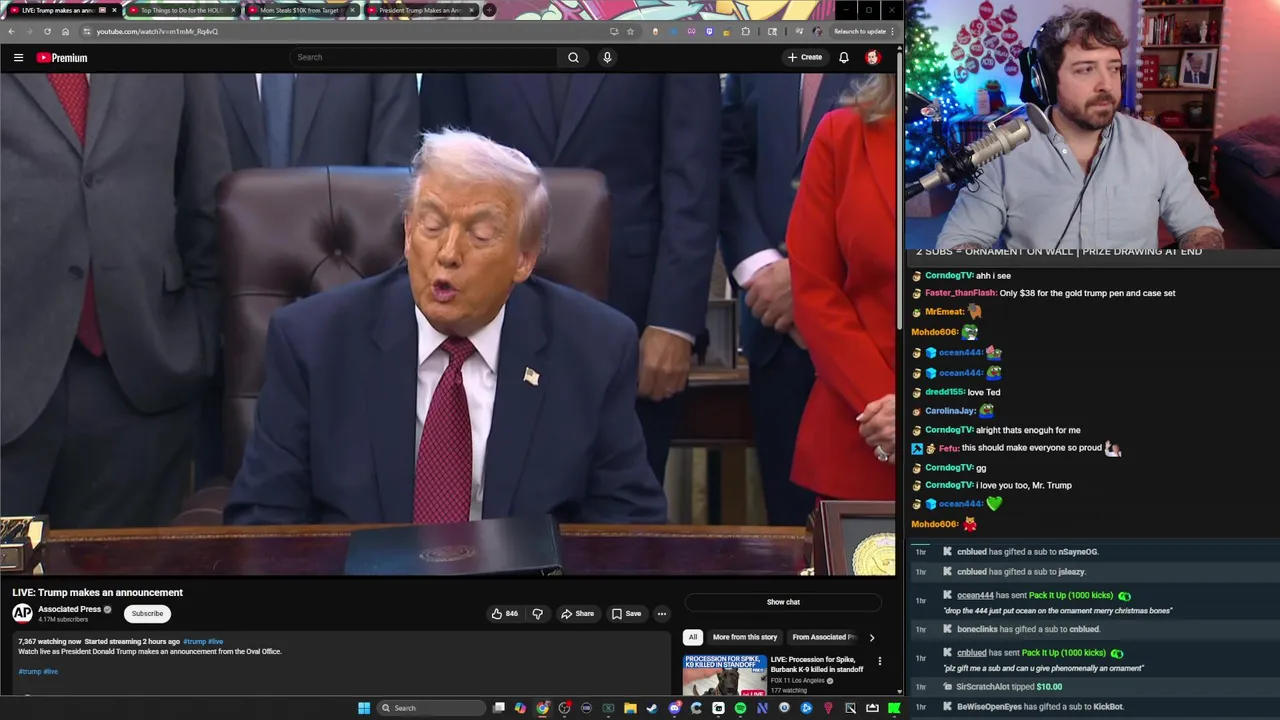1280x720 pixels.
Task: Open the green Kick app taskbar icon
Action: coord(894,708)
